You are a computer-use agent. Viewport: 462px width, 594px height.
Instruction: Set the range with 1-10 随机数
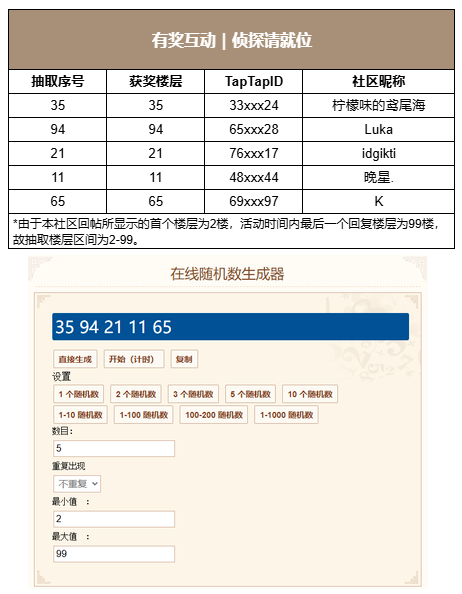coord(80,415)
